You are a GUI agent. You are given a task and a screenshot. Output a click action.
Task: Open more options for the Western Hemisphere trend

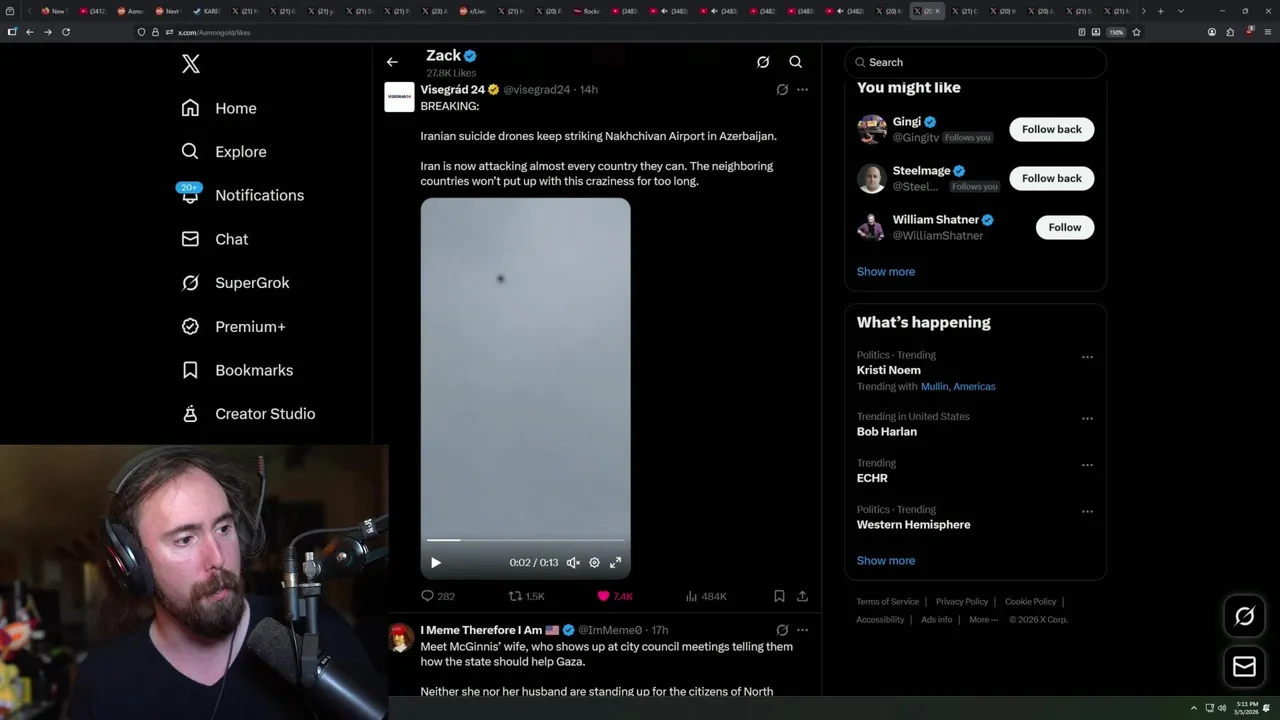(1087, 512)
